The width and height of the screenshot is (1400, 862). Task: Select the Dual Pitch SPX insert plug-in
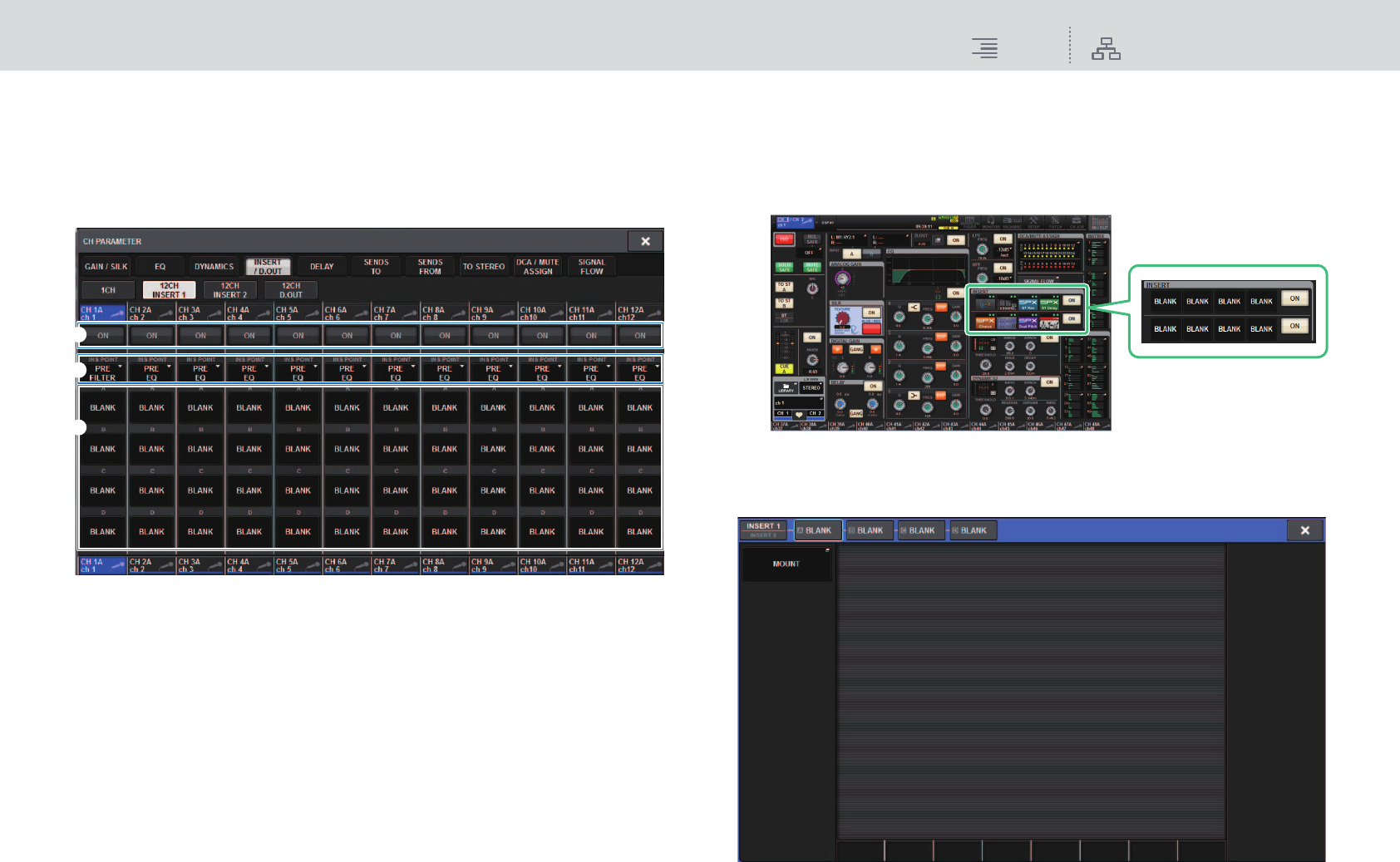tap(1028, 323)
